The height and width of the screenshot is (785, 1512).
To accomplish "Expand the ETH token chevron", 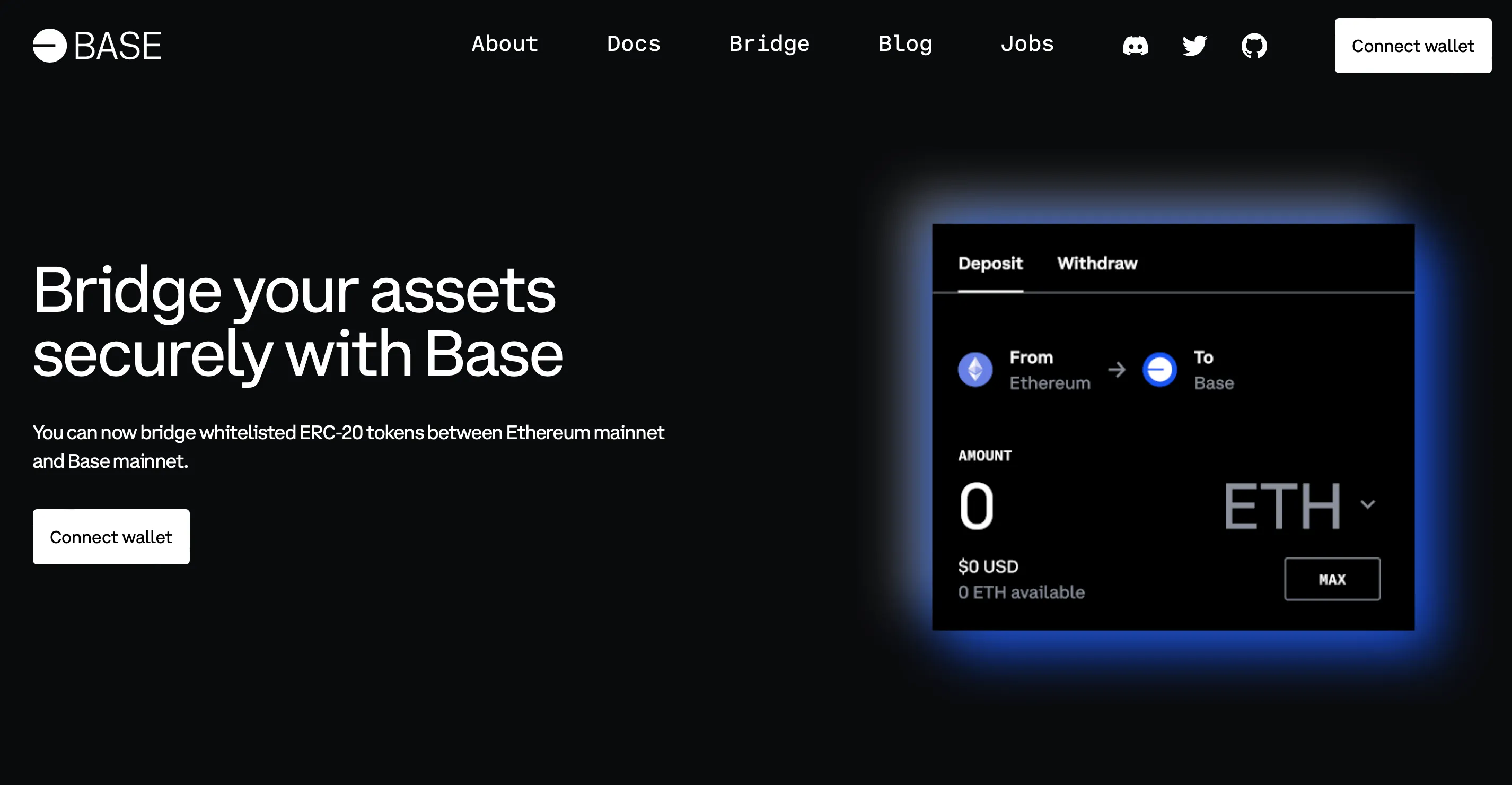I will click(1368, 504).
